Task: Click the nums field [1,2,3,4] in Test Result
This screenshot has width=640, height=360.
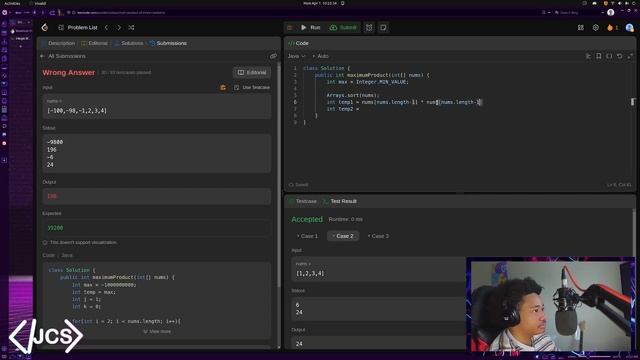Action: click(379, 269)
